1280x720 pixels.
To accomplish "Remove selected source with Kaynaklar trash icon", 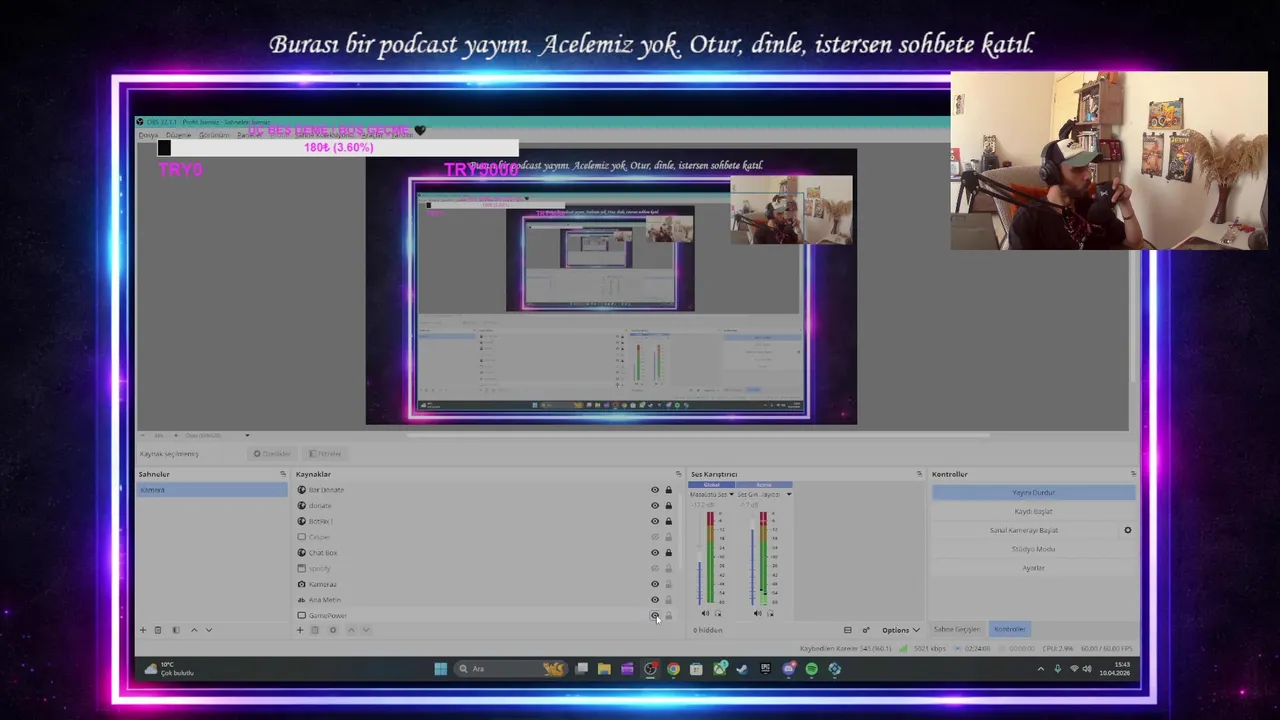I will point(314,630).
